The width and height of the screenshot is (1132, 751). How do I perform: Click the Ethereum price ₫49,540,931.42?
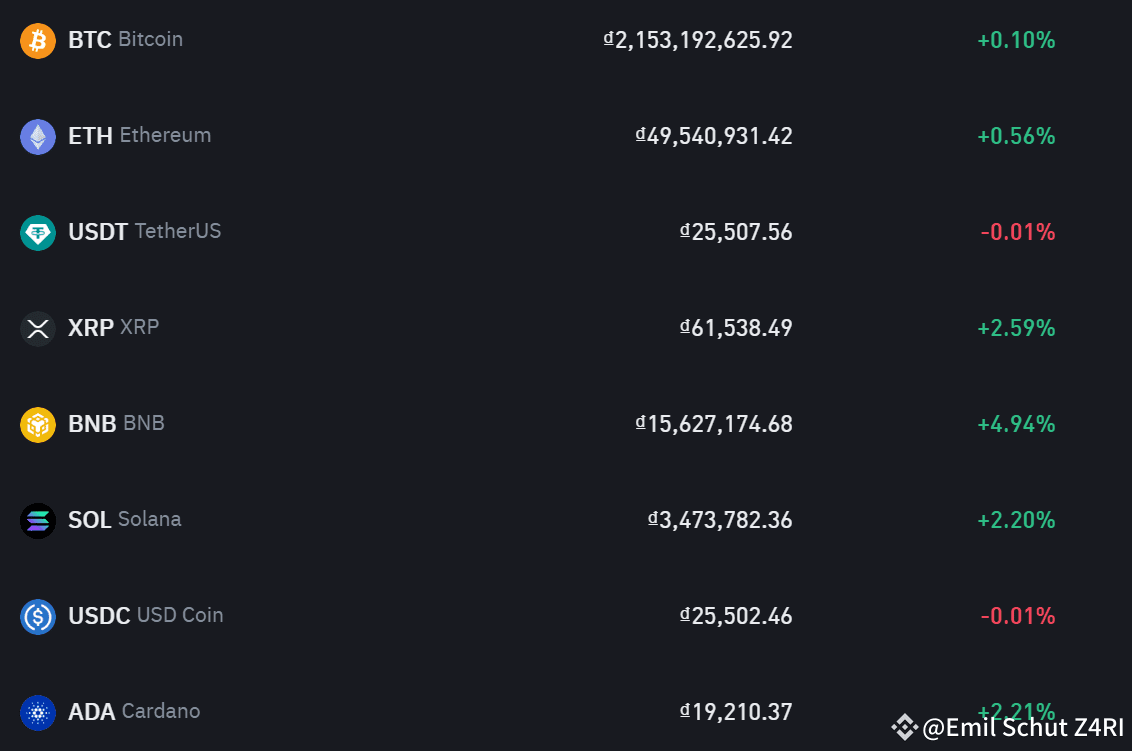point(714,136)
